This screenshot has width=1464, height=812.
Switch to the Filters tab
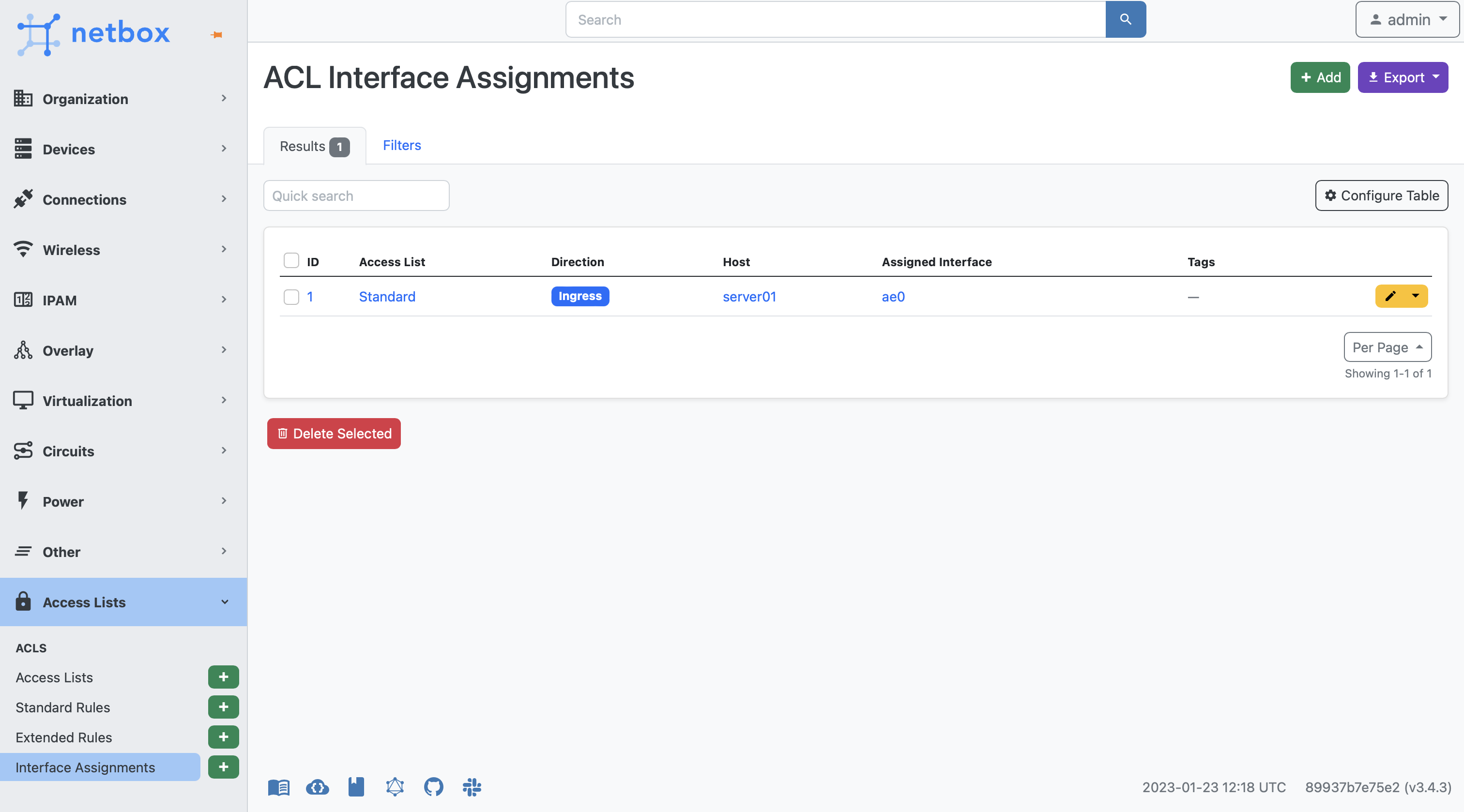coord(401,146)
